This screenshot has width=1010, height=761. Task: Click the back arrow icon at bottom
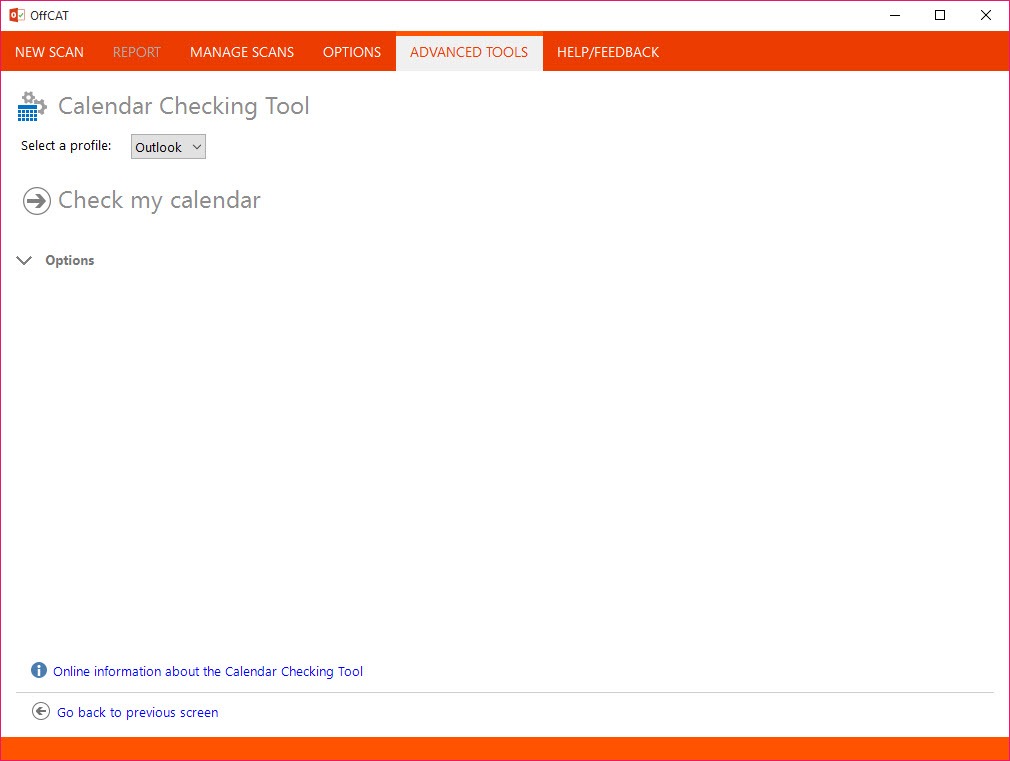click(41, 711)
